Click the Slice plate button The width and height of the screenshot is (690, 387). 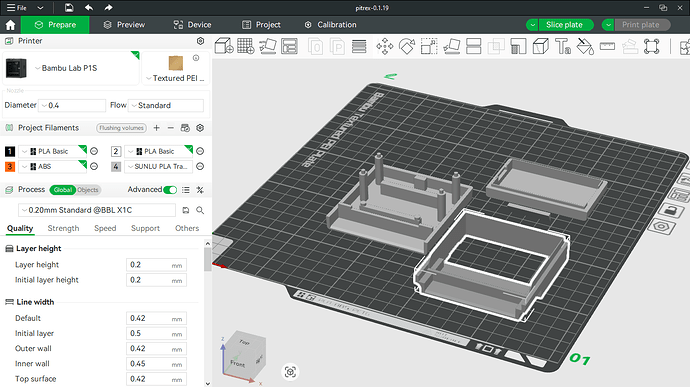tap(564, 25)
